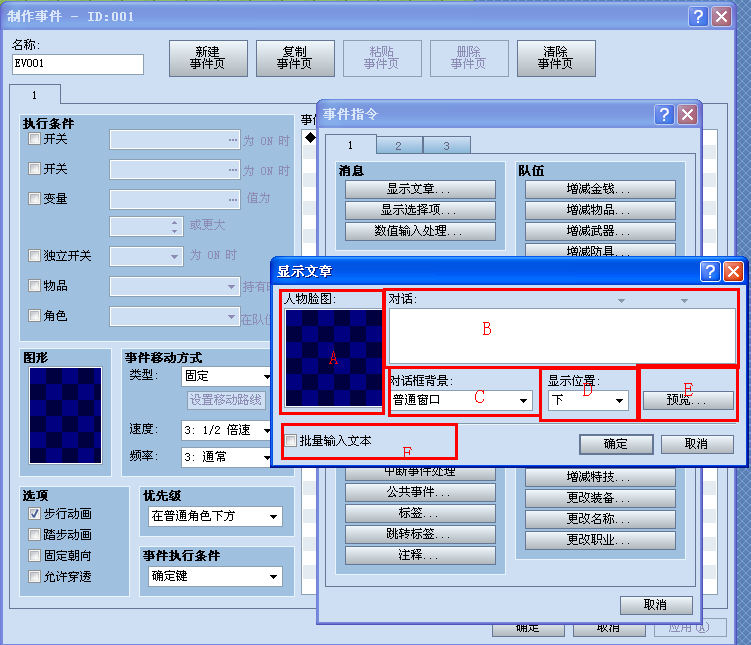Click the ellipsis of first 开关 field
The image size is (751, 645).
(233, 140)
